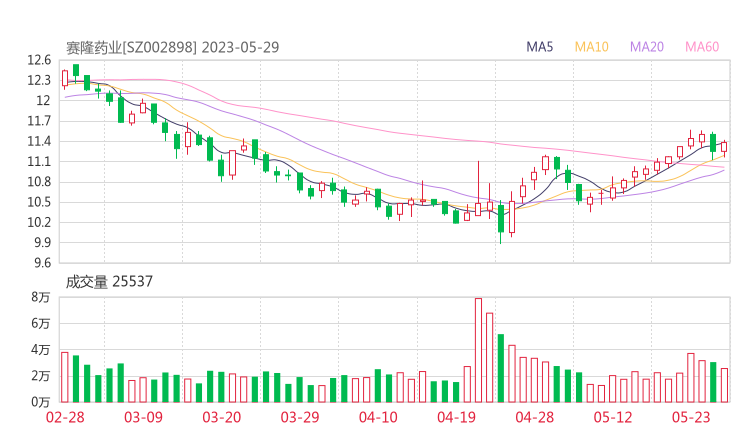740x440 pixels.
Task: Click the 03-20 date axis label
Action: (222, 417)
